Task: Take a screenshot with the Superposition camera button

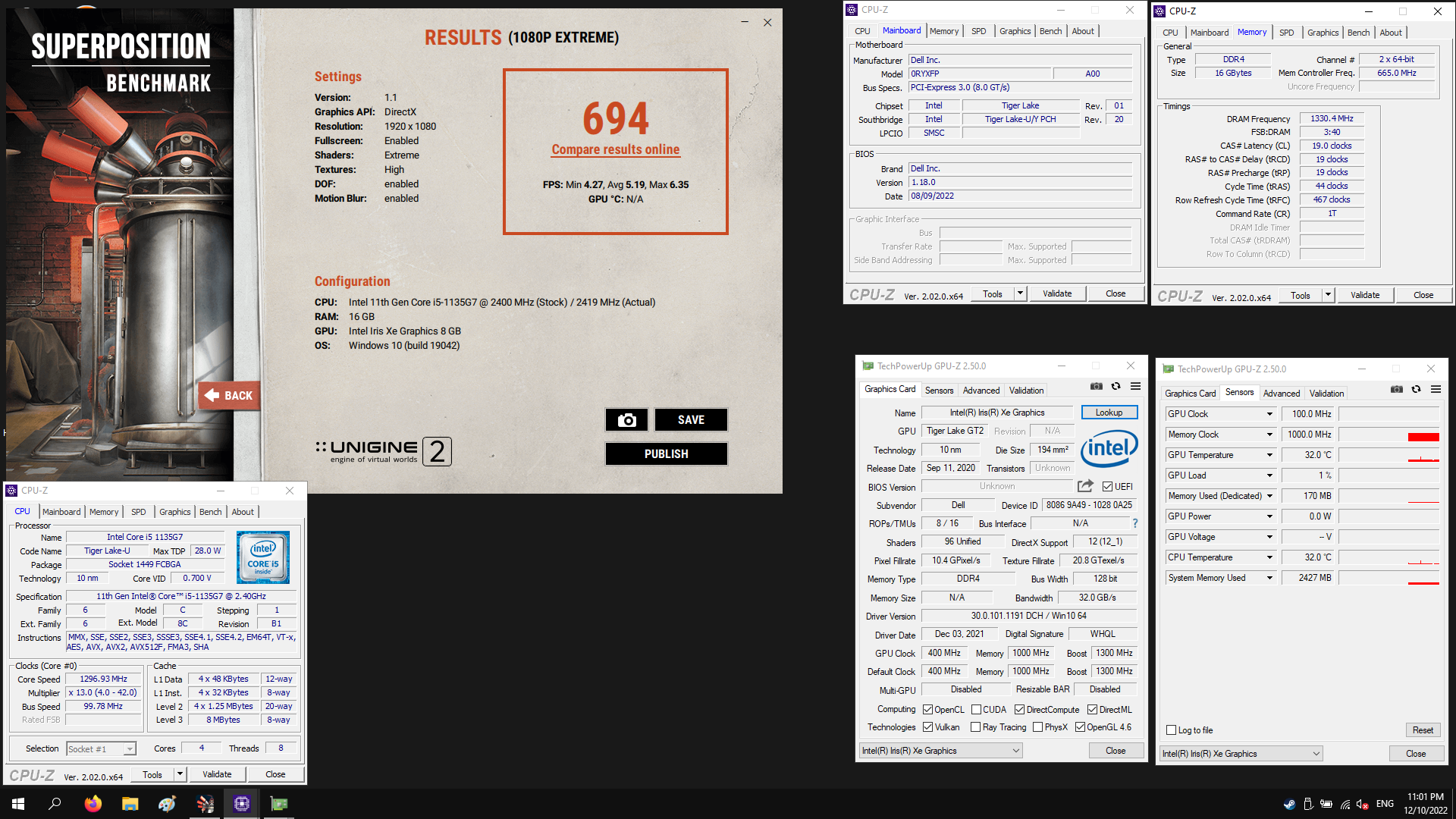Action: (626, 419)
